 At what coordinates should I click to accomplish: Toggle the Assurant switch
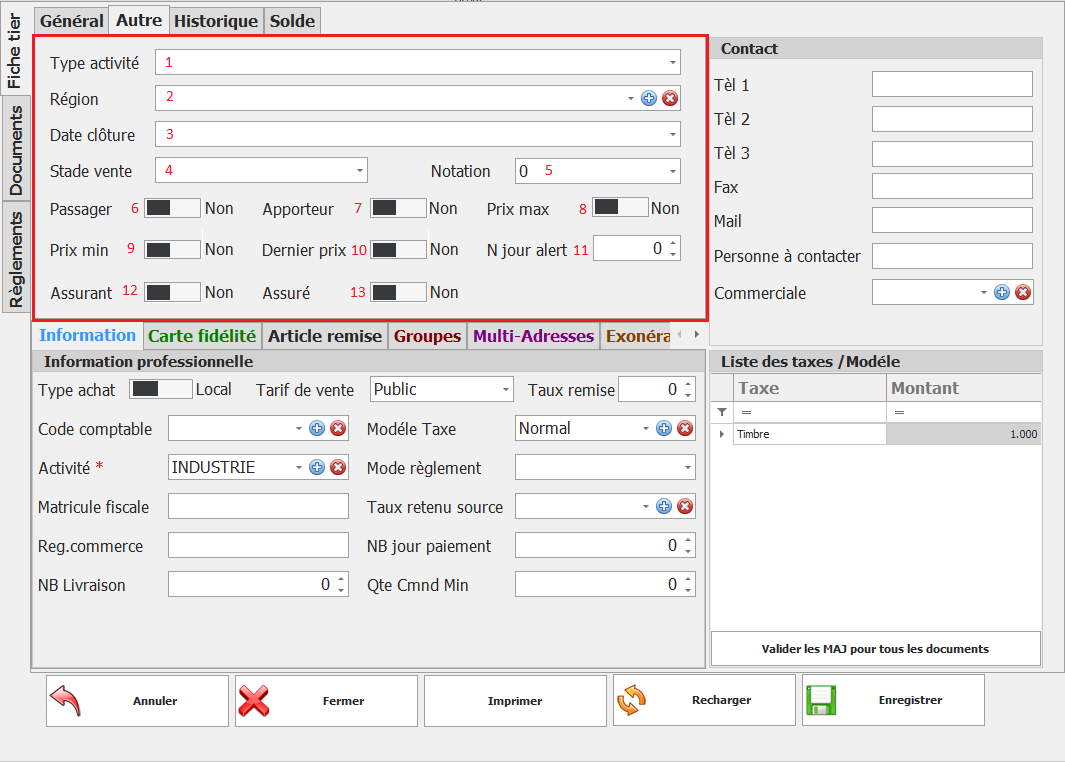click(172, 292)
